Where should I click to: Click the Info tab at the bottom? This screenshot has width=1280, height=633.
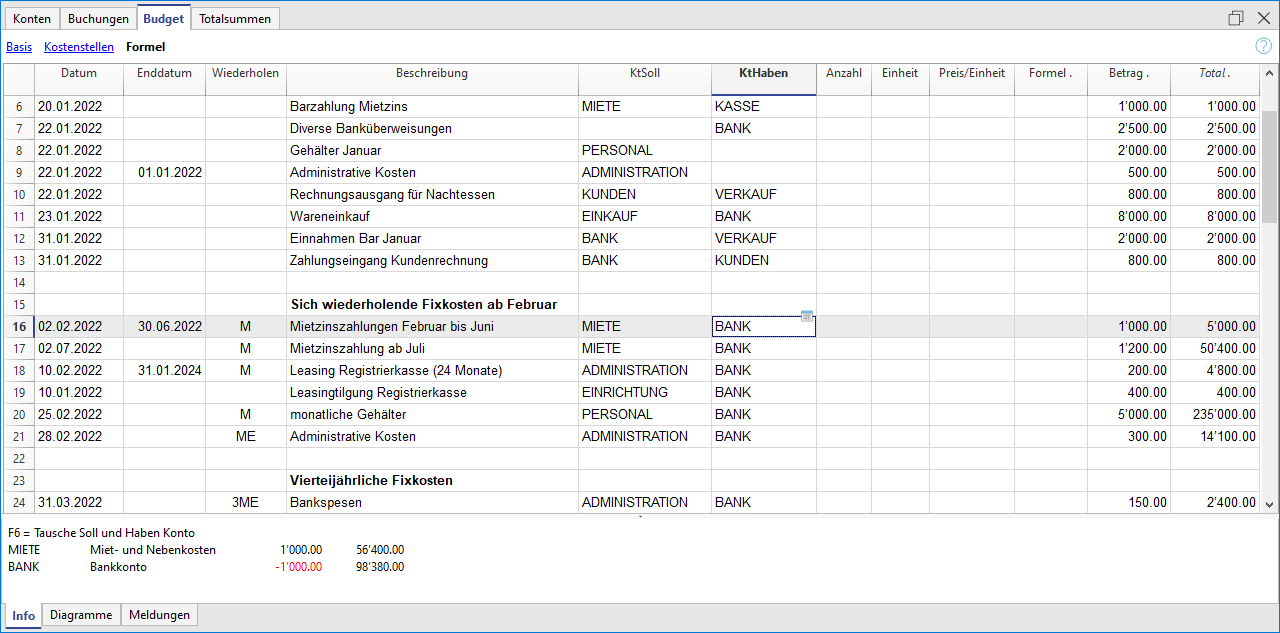pos(24,615)
